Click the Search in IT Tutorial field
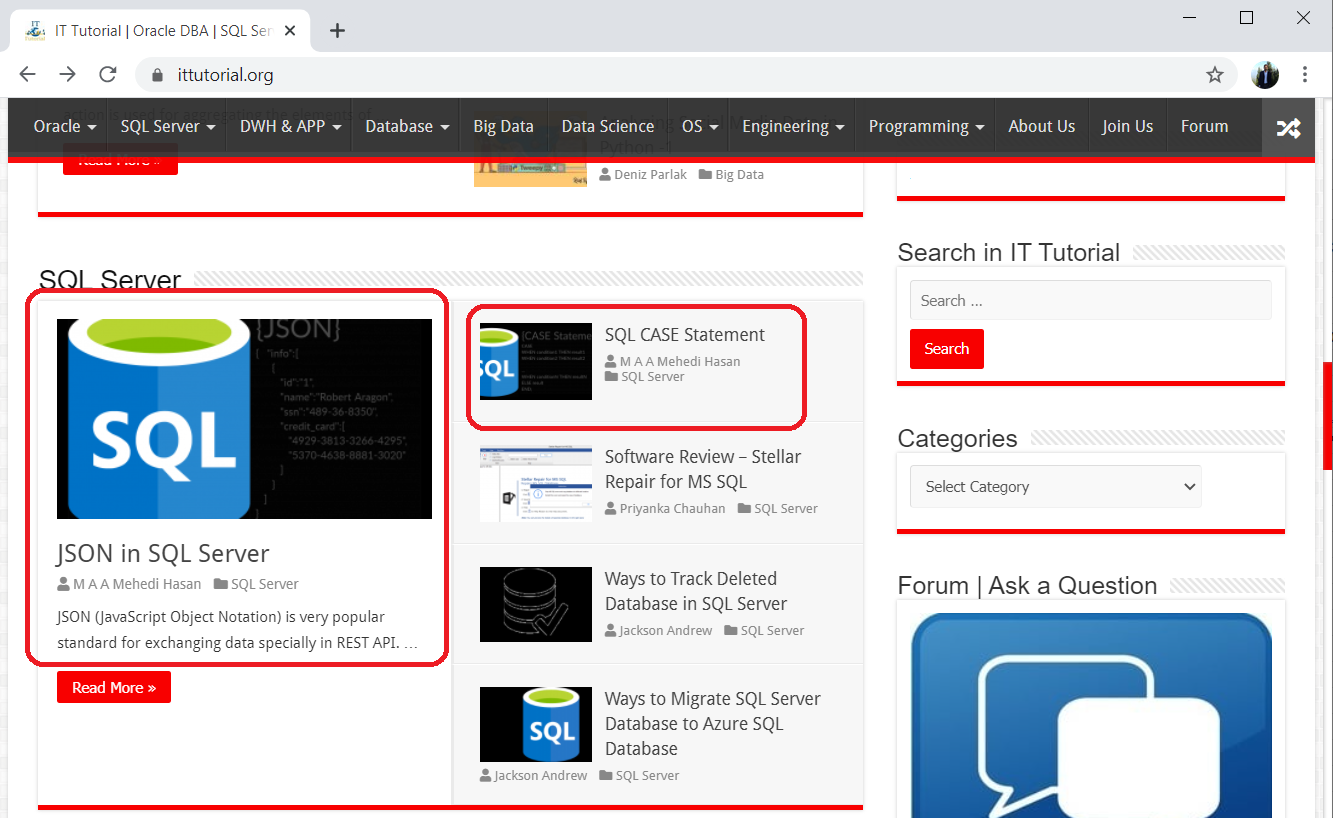Screen dimensions: 1333x818 click(1090, 300)
